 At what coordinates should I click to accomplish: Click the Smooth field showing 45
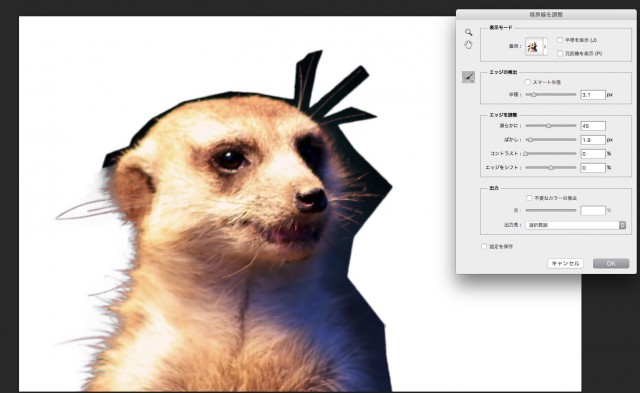click(593, 126)
